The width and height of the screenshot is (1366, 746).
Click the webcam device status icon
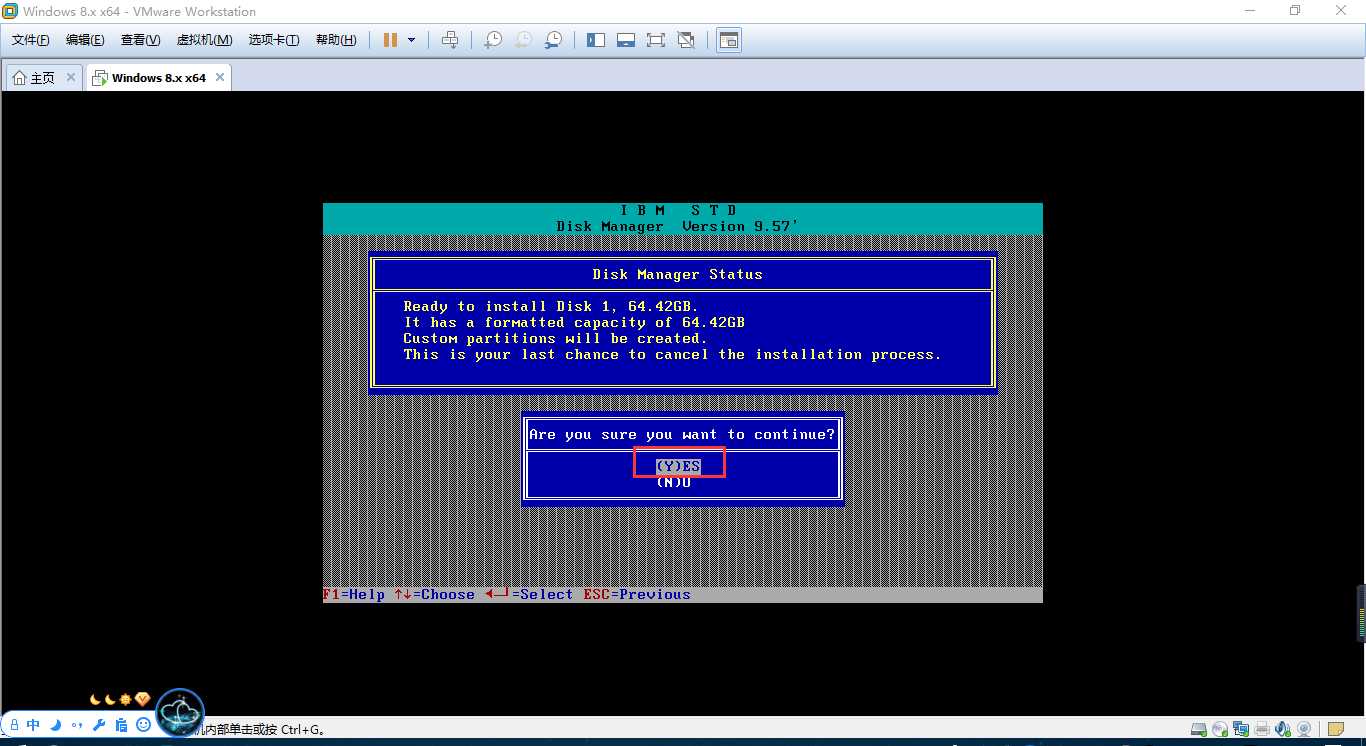coord(1304,729)
